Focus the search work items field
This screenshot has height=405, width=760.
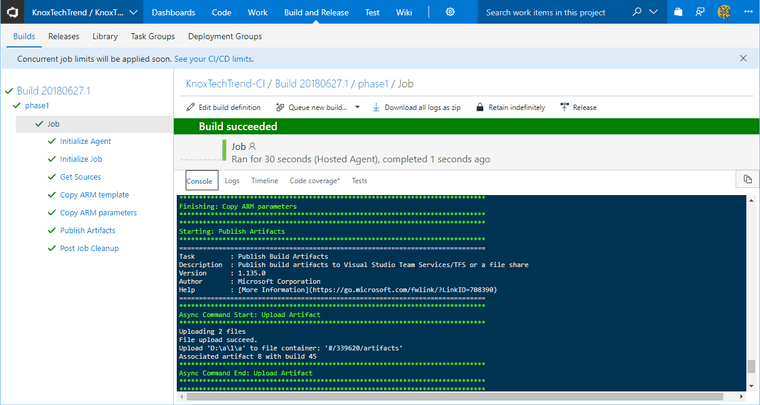click(555, 13)
